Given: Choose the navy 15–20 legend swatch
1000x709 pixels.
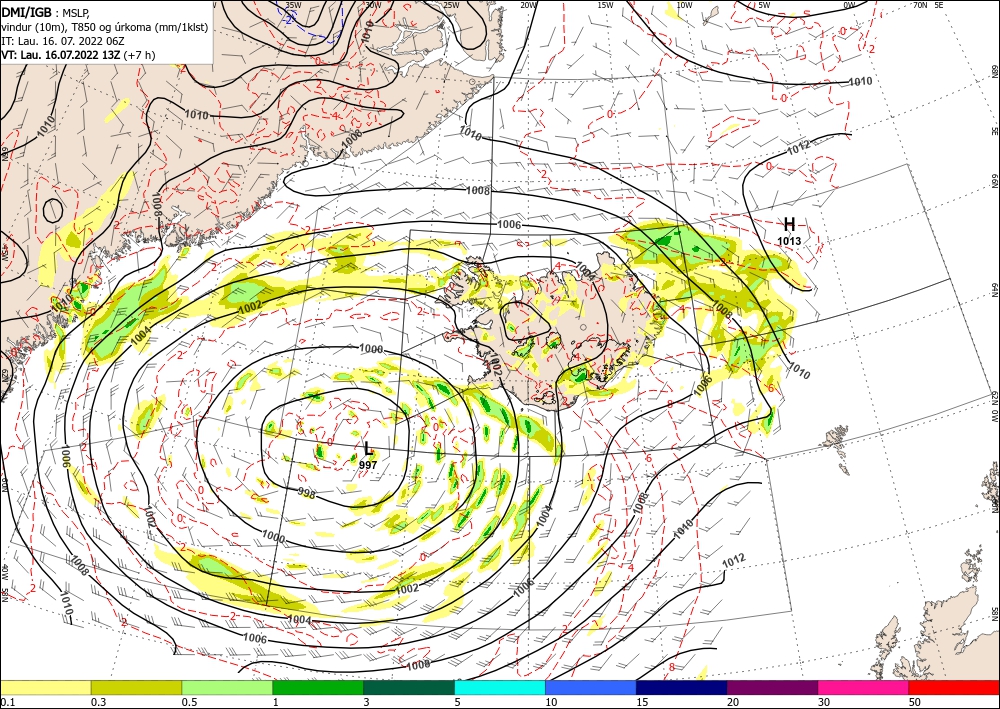Looking at the screenshot, I should click(x=682, y=687).
